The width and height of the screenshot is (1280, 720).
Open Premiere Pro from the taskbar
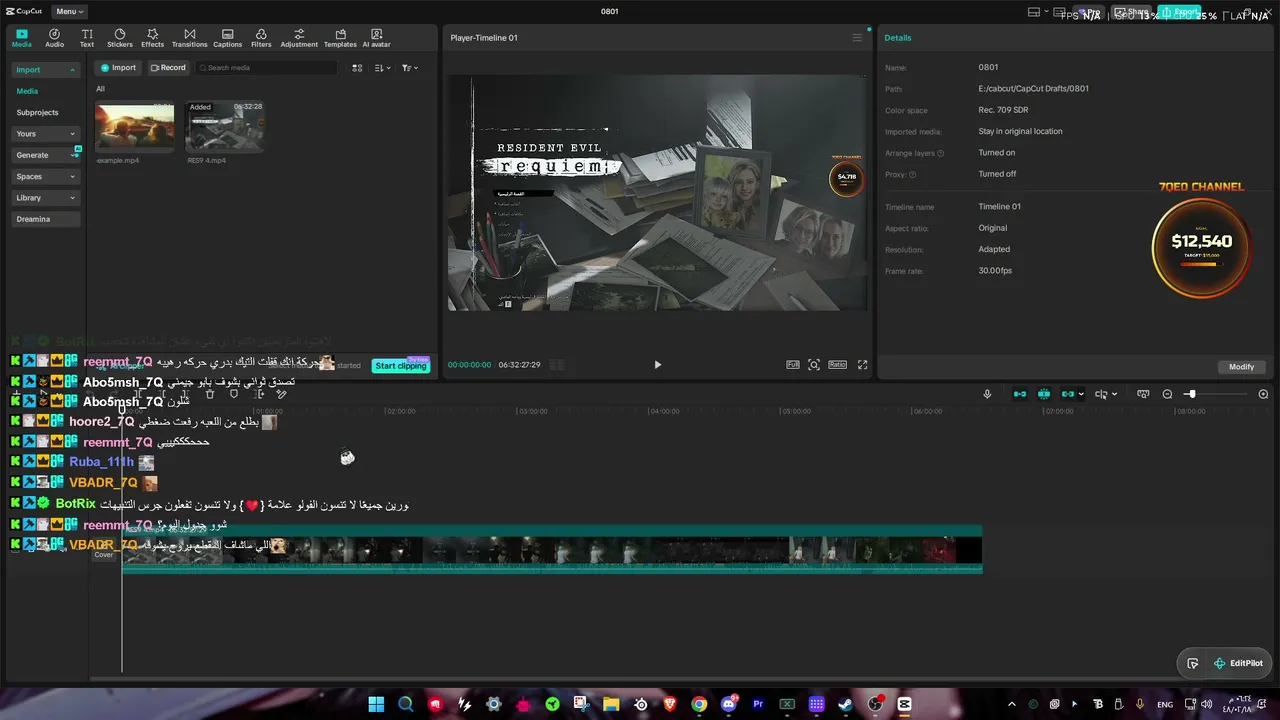pyautogui.click(x=758, y=704)
